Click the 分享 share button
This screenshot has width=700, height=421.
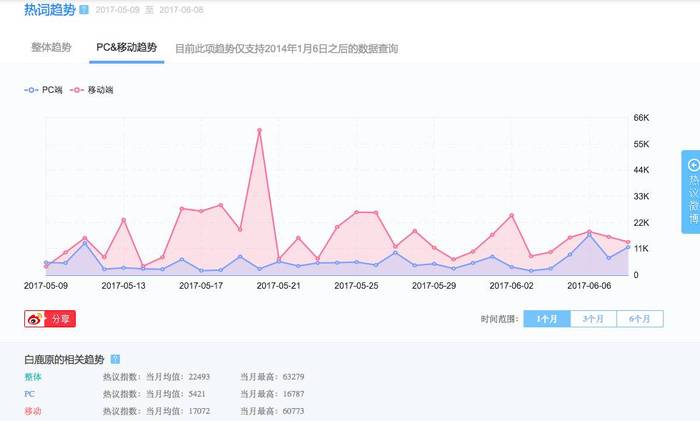coord(50,319)
